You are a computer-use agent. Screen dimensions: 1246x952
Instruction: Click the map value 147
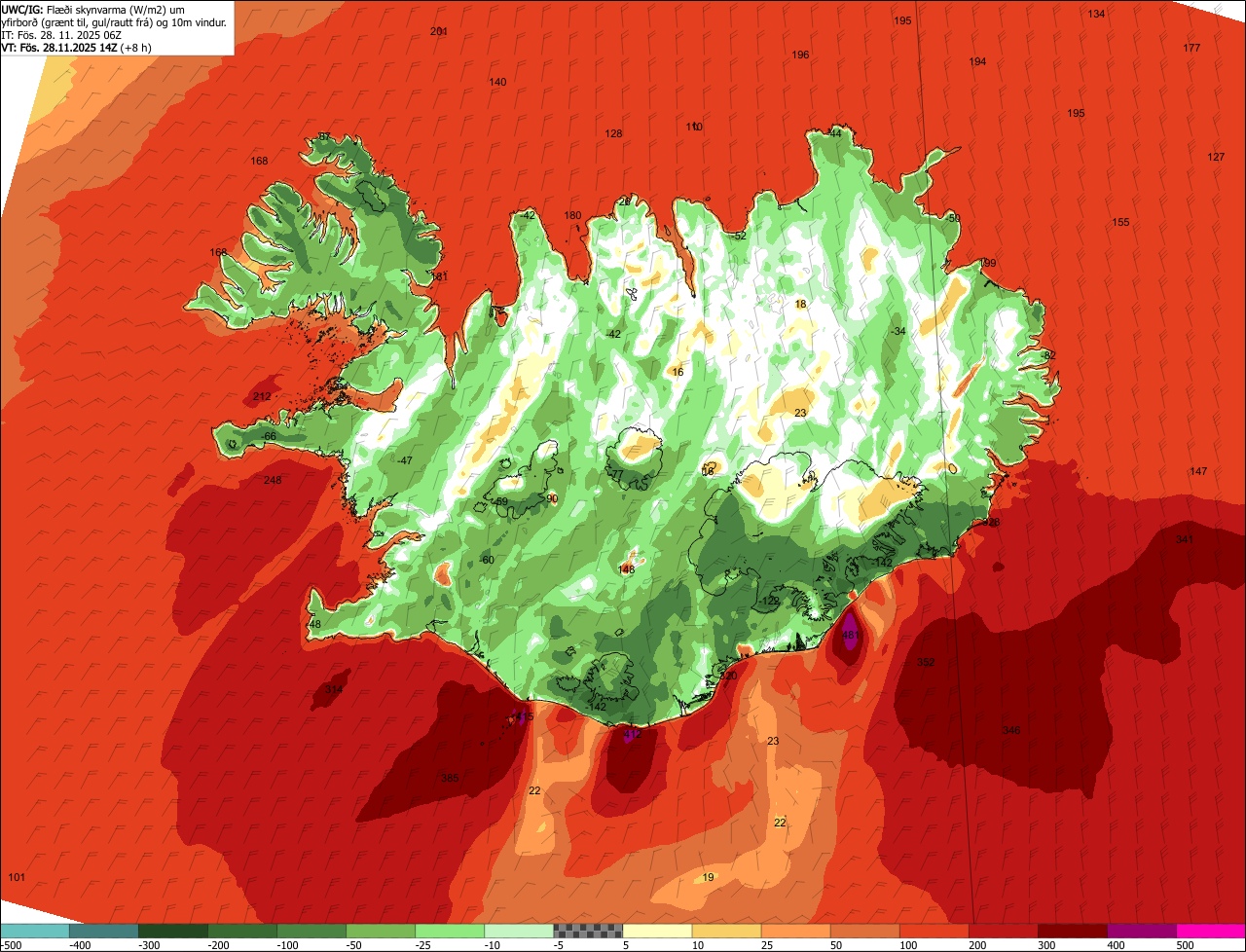pos(1198,471)
